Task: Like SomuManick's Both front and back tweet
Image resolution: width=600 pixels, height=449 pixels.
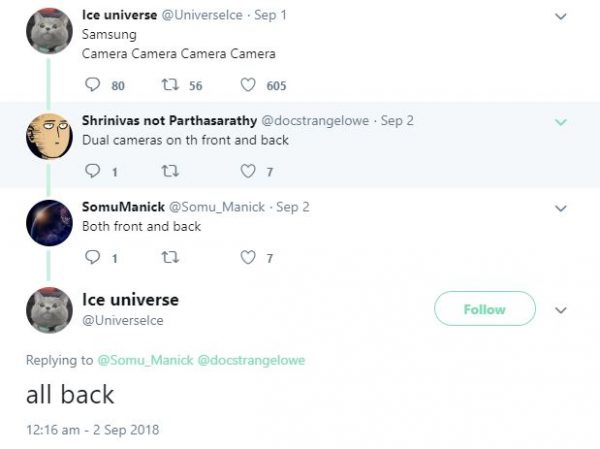Action: (x=248, y=257)
